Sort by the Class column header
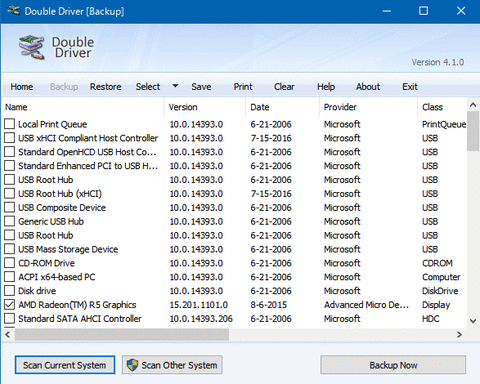480x384 pixels. (x=442, y=107)
